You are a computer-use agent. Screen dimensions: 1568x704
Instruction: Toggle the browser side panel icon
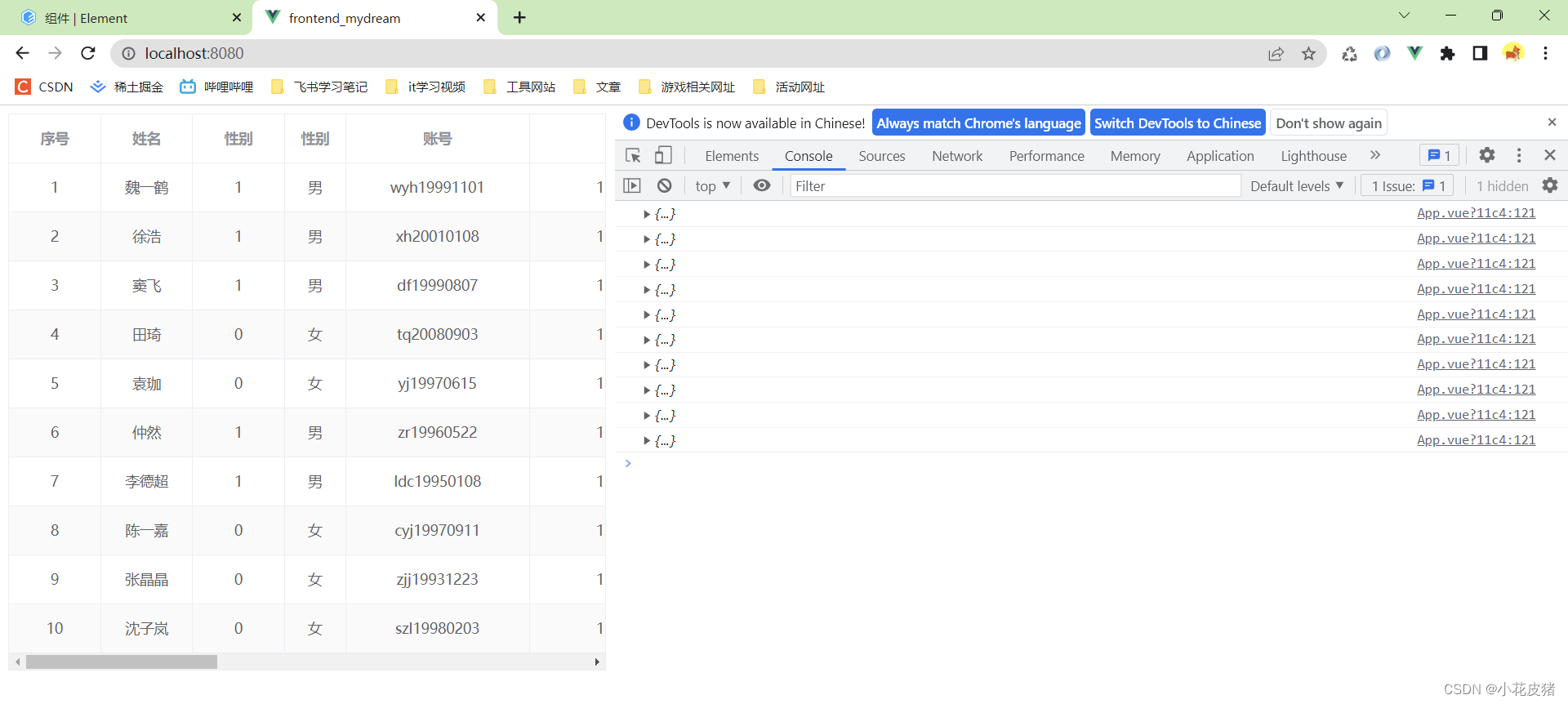pos(1480,54)
